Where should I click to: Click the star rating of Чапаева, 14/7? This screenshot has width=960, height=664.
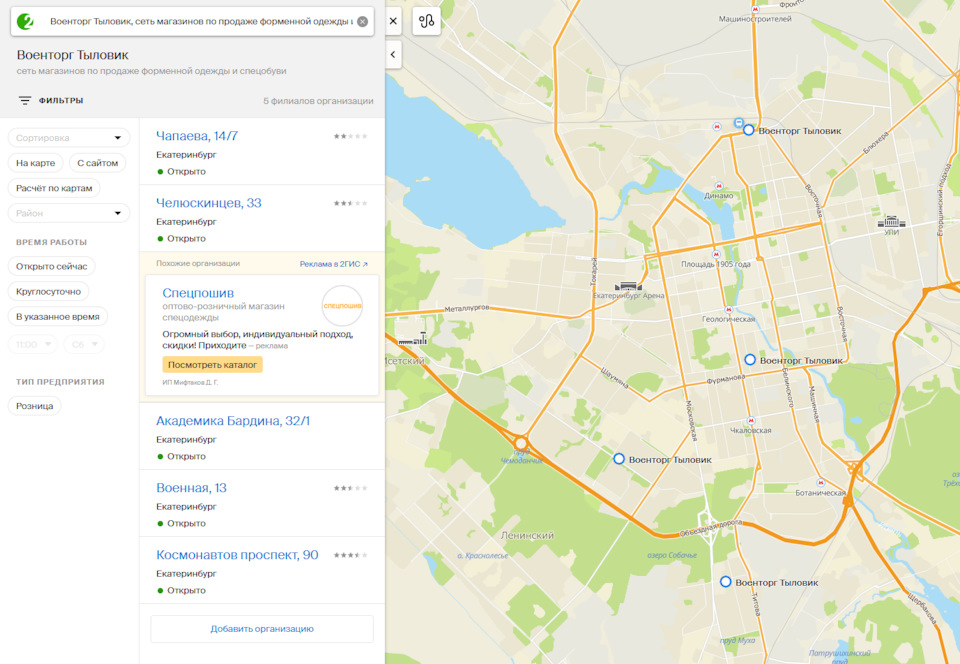[350, 136]
